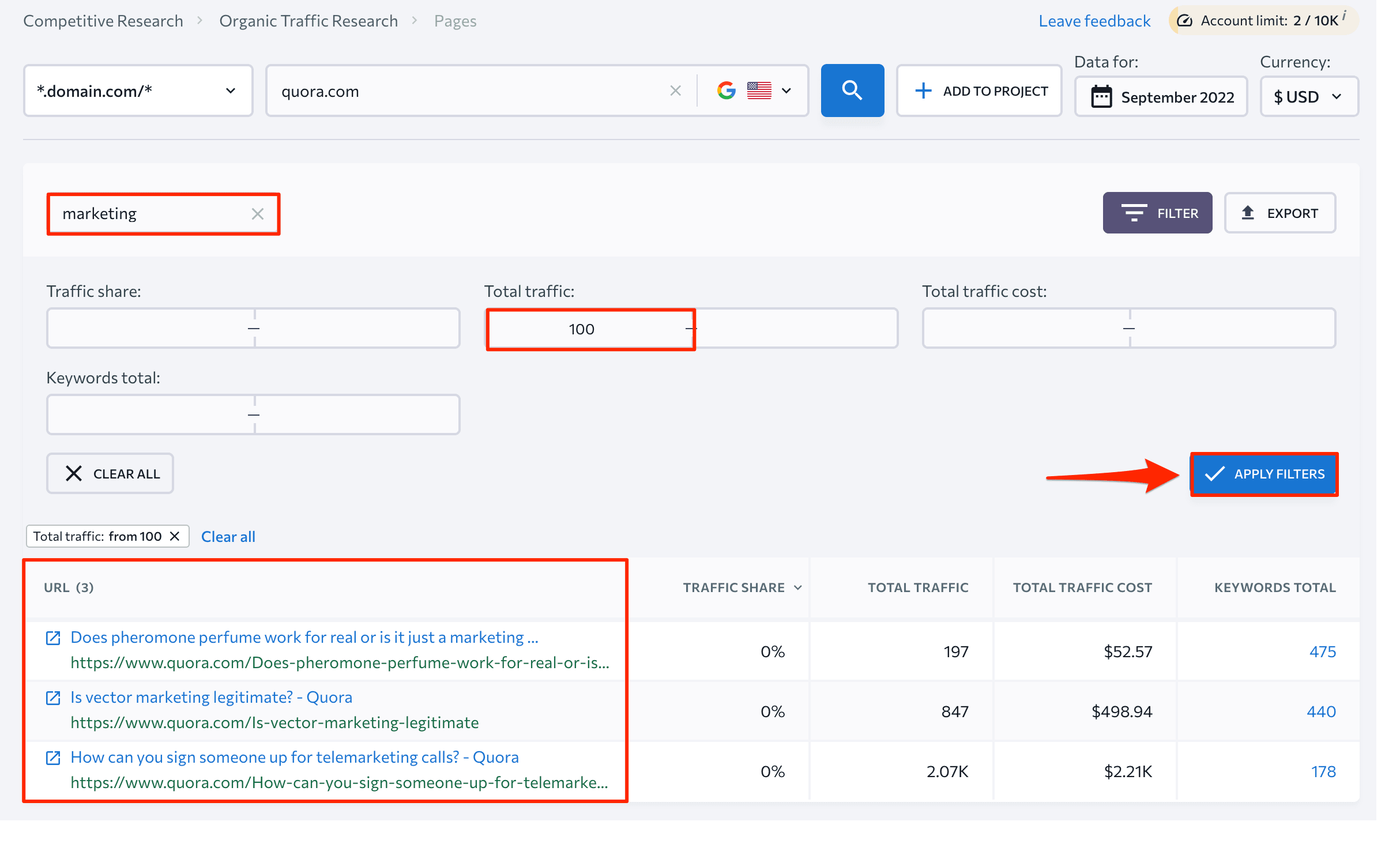The width and height of the screenshot is (1400, 844).
Task: Click the How-can-you-sign-someone-up URL text
Action: pyautogui.click(x=339, y=782)
